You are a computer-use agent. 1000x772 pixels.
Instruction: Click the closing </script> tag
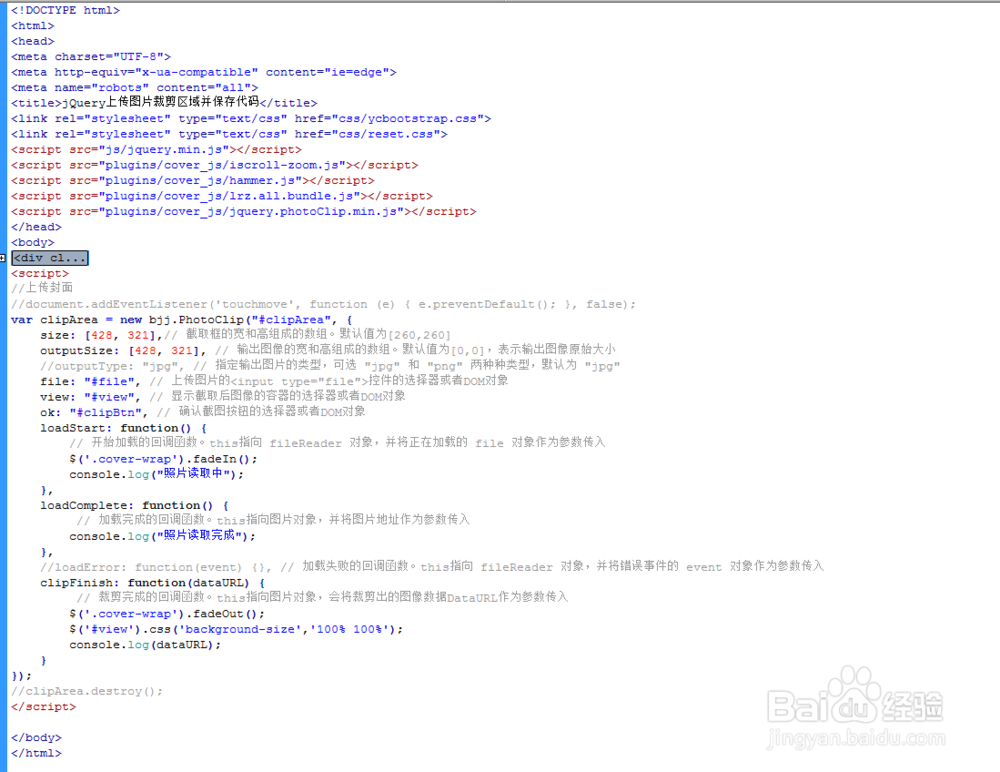tap(43, 706)
